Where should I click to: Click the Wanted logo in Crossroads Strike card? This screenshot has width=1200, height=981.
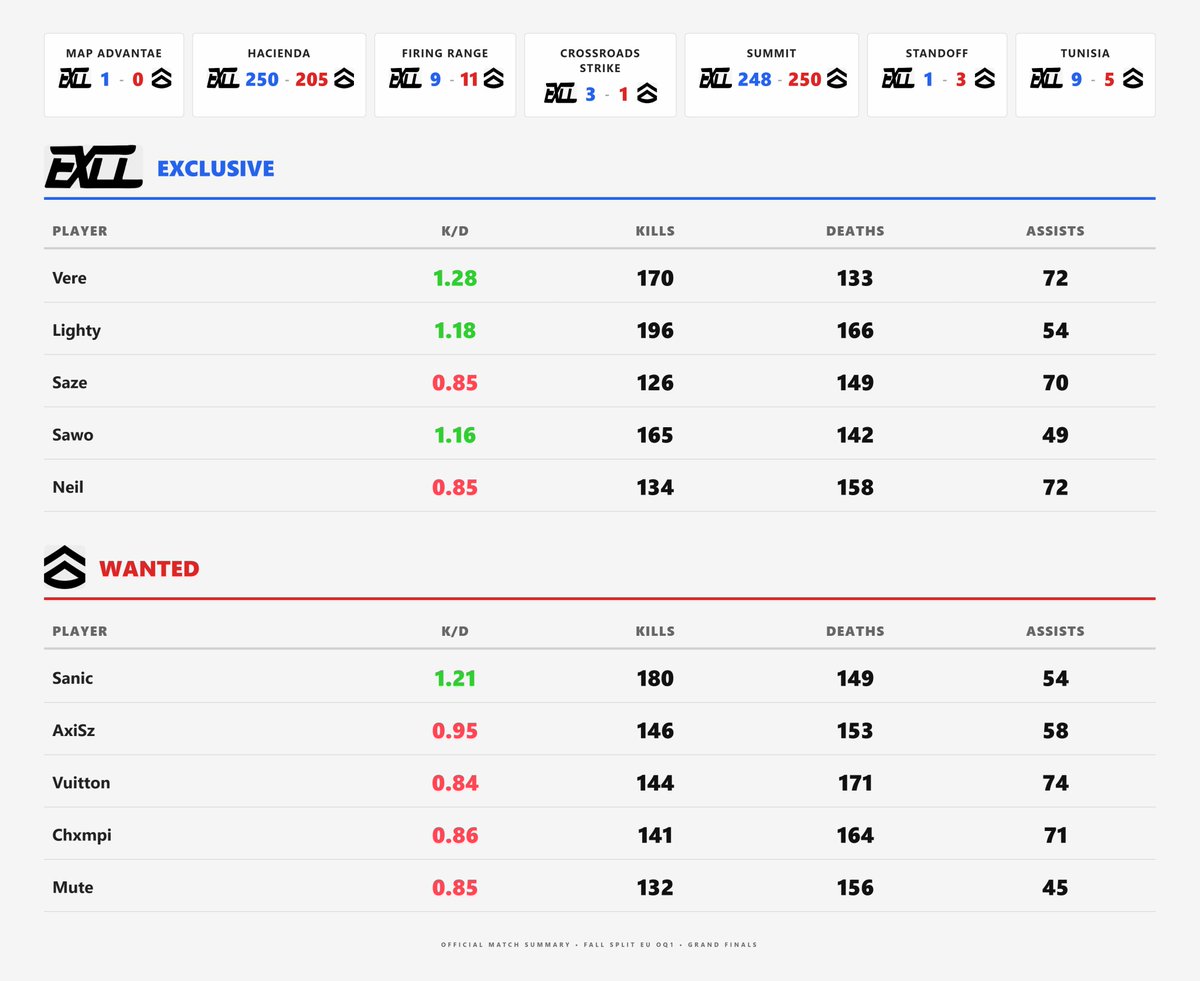point(647,94)
